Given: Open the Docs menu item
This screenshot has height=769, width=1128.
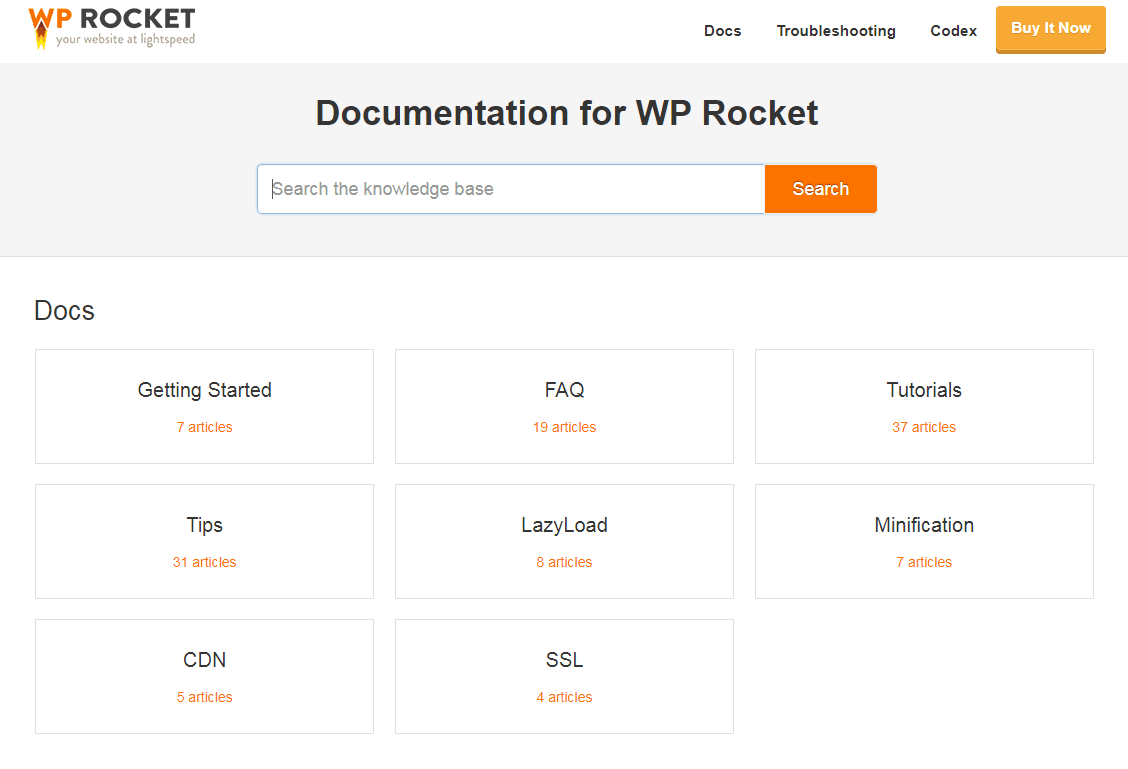Looking at the screenshot, I should pos(722,31).
